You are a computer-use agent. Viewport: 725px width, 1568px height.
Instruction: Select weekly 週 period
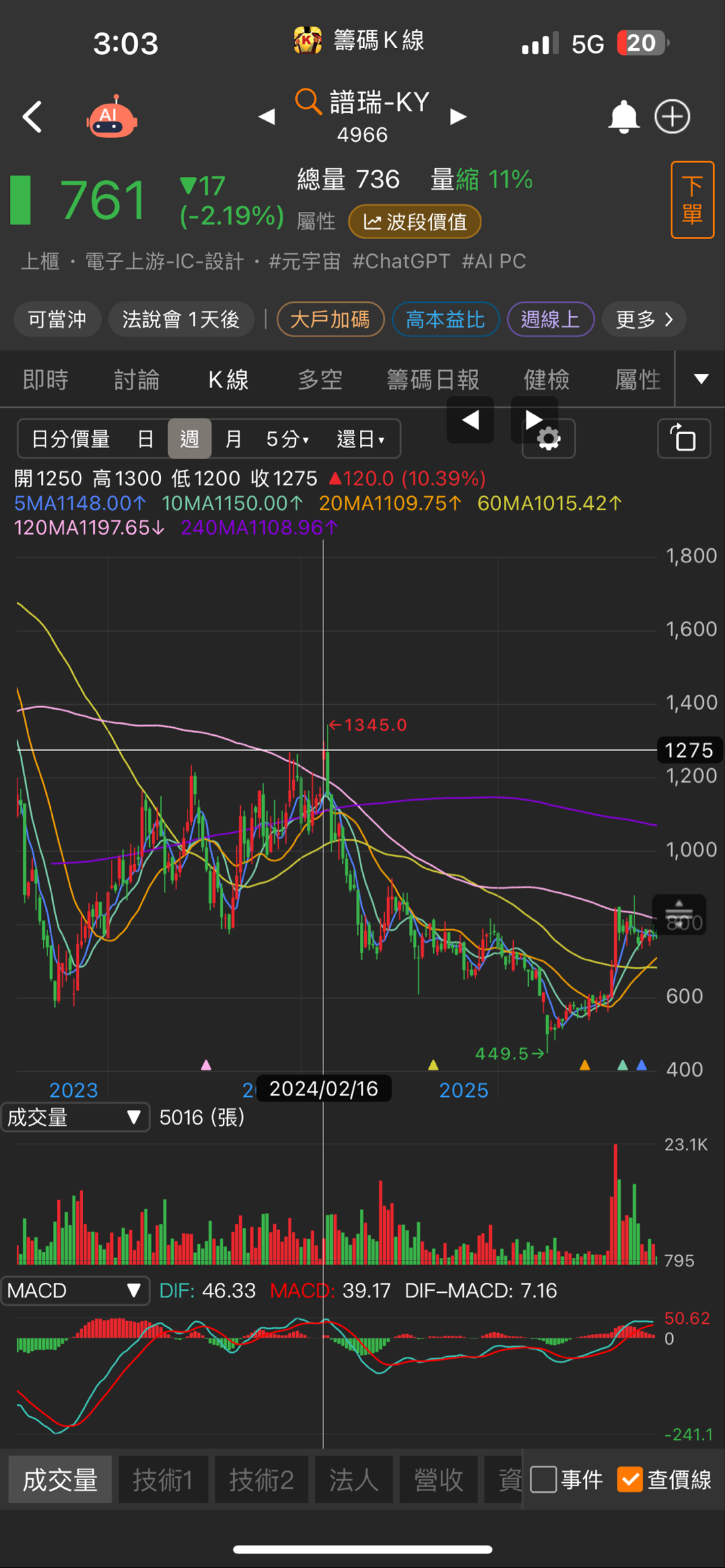190,439
